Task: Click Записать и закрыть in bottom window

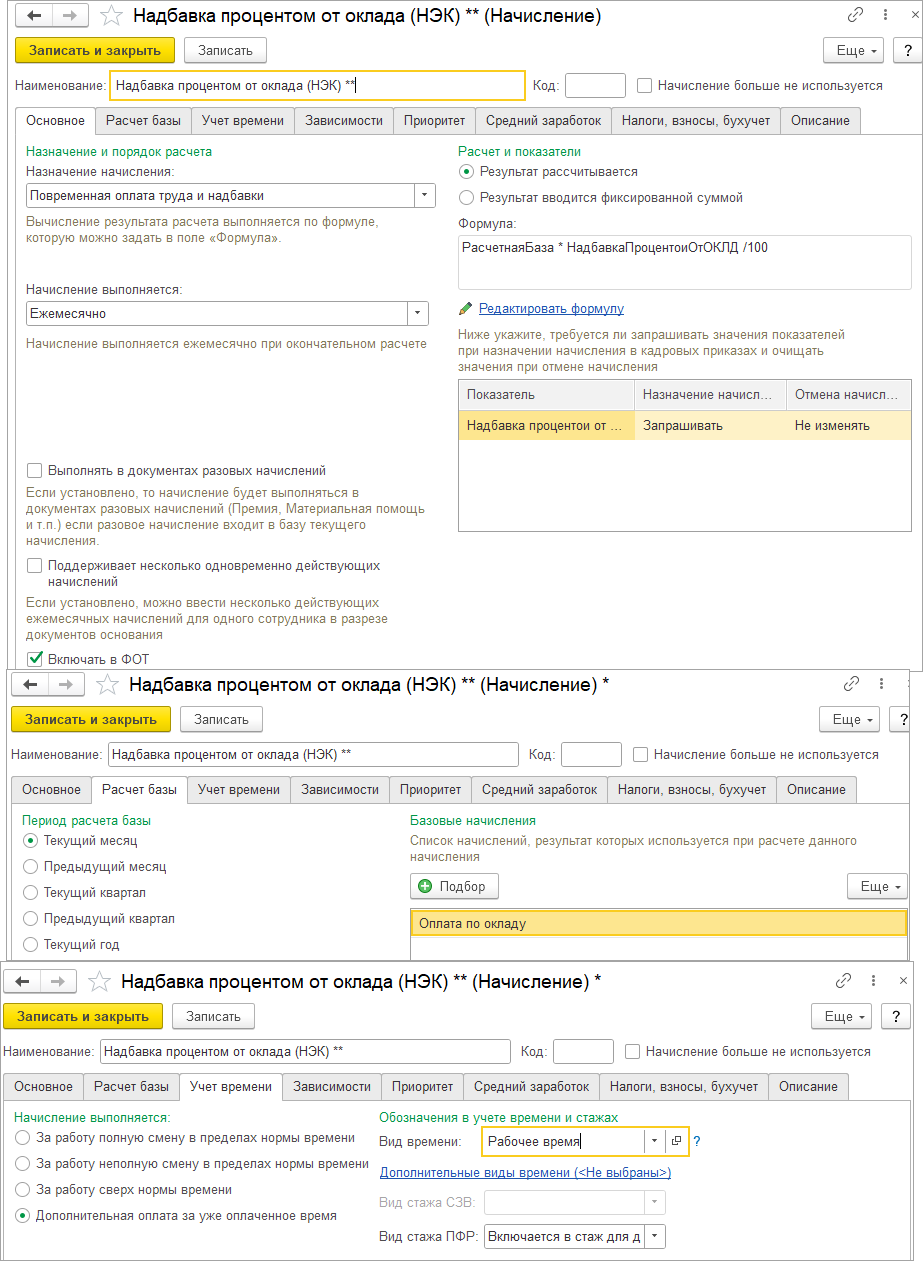Action: coord(83,1016)
